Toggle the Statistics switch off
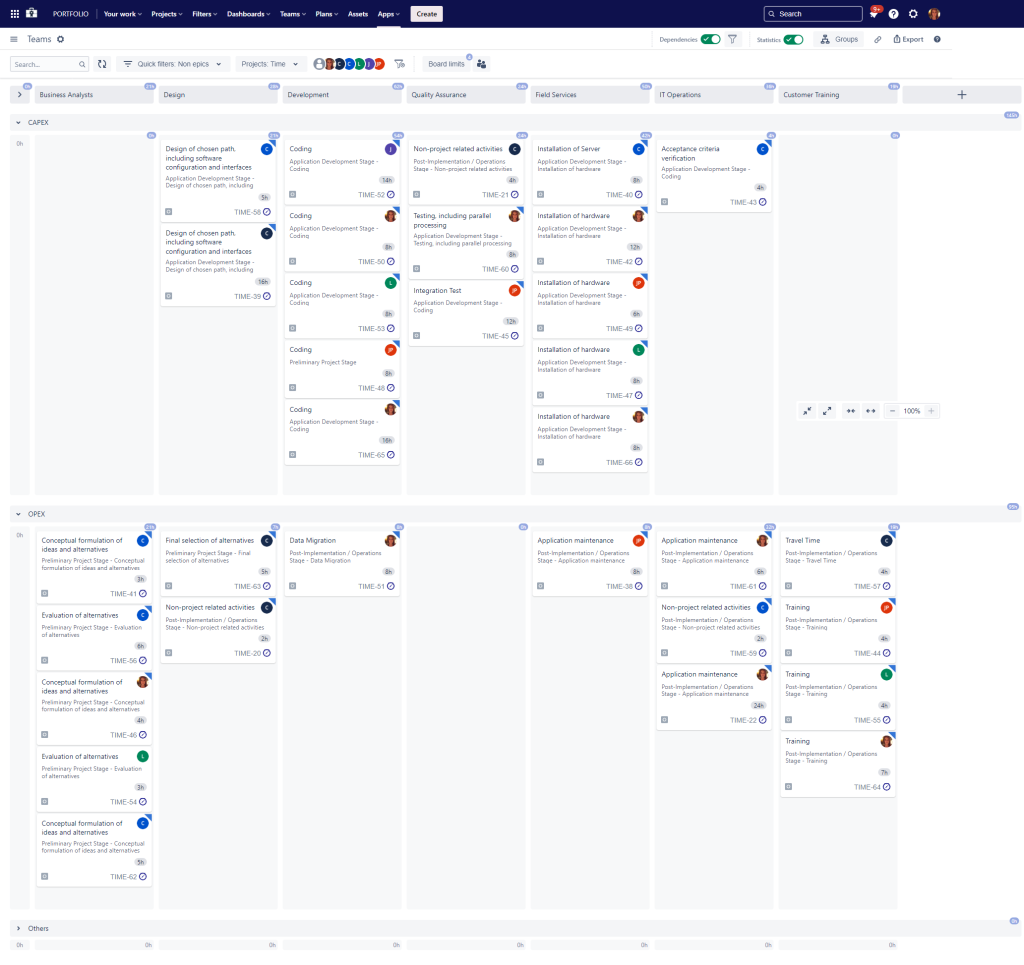This screenshot has height=965, width=1024. (x=793, y=39)
